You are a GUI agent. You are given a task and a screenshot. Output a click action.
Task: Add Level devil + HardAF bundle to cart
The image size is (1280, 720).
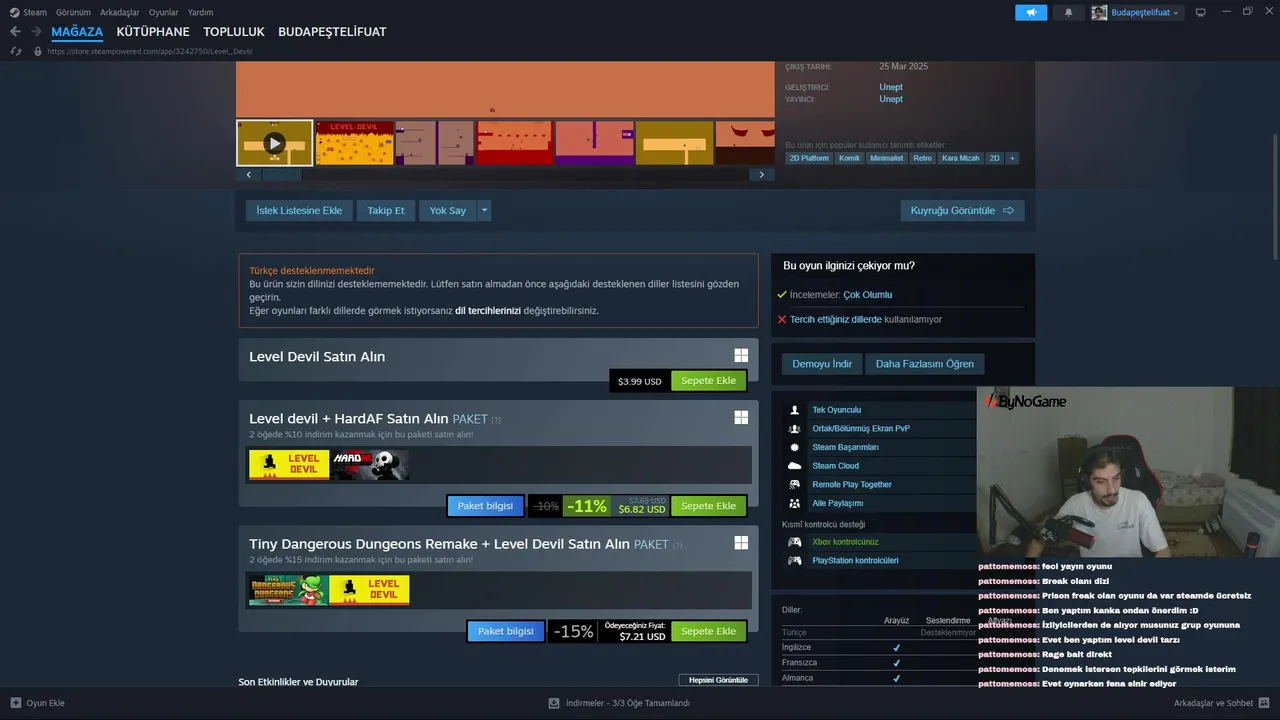coord(708,506)
